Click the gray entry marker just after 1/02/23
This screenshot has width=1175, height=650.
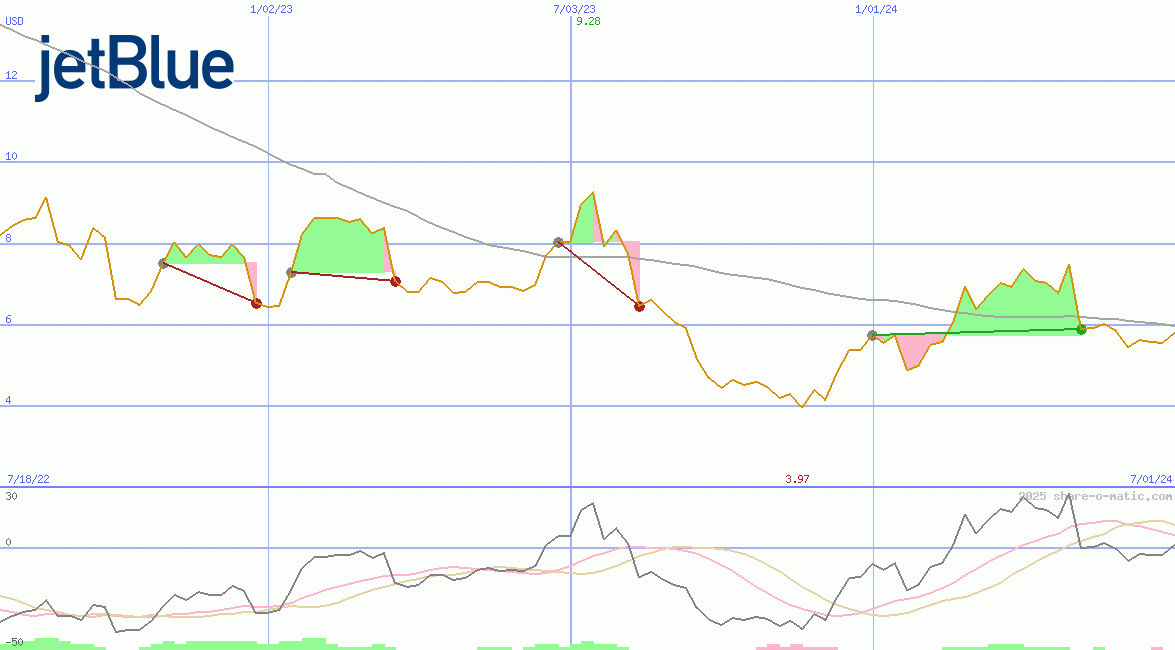pos(292,273)
